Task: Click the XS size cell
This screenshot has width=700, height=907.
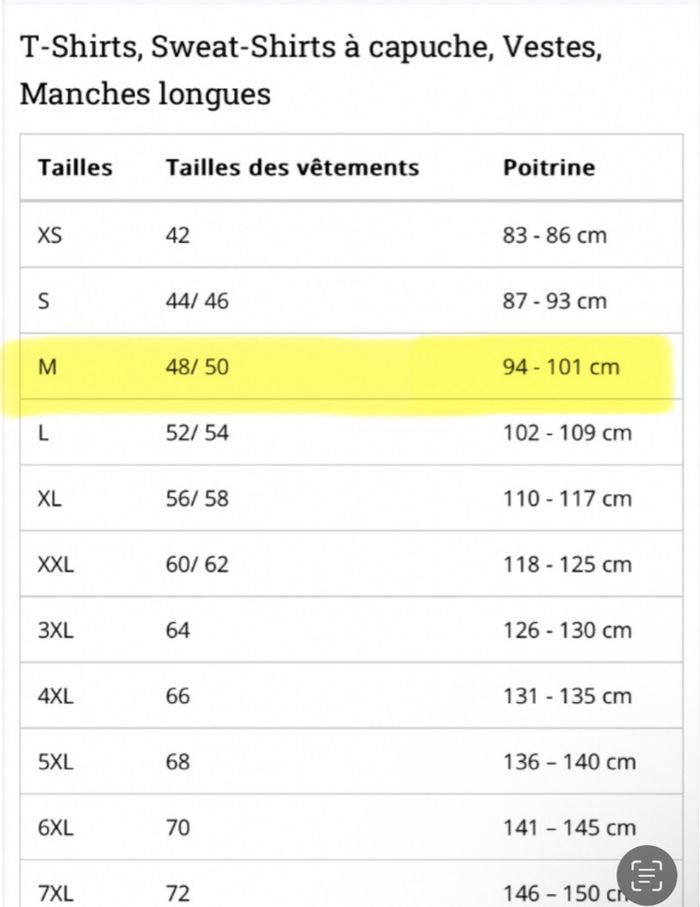Action: (x=50, y=236)
